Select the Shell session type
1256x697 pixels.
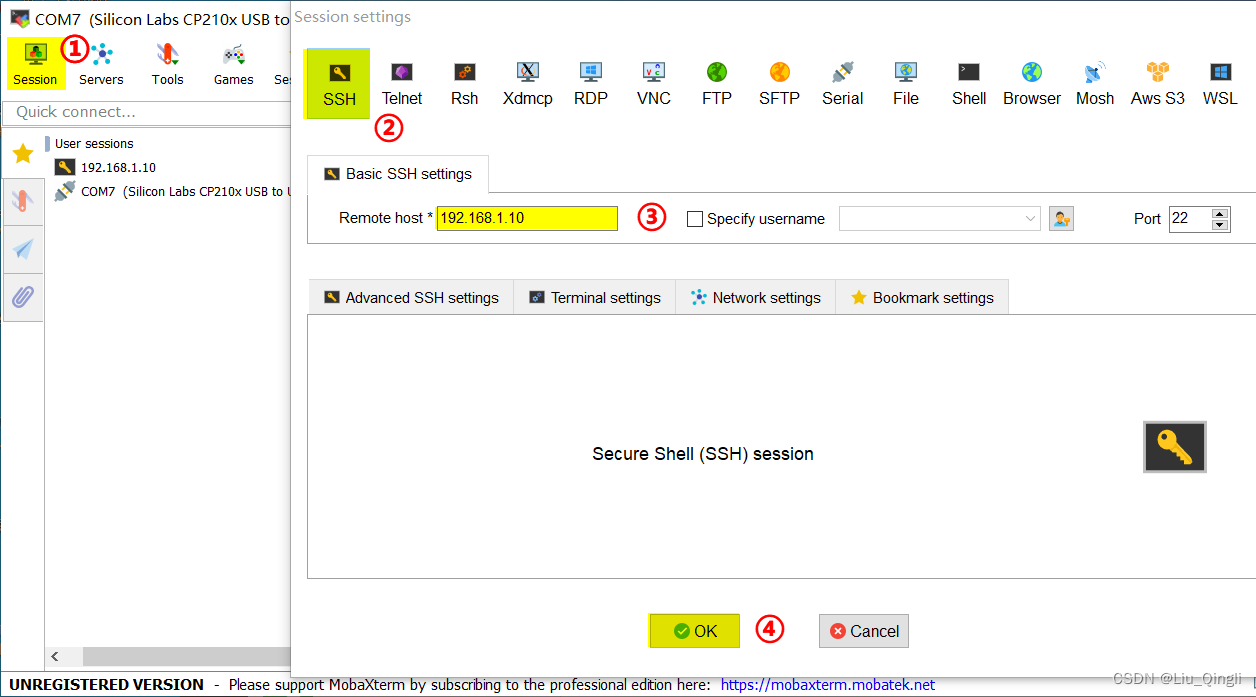[x=969, y=83]
